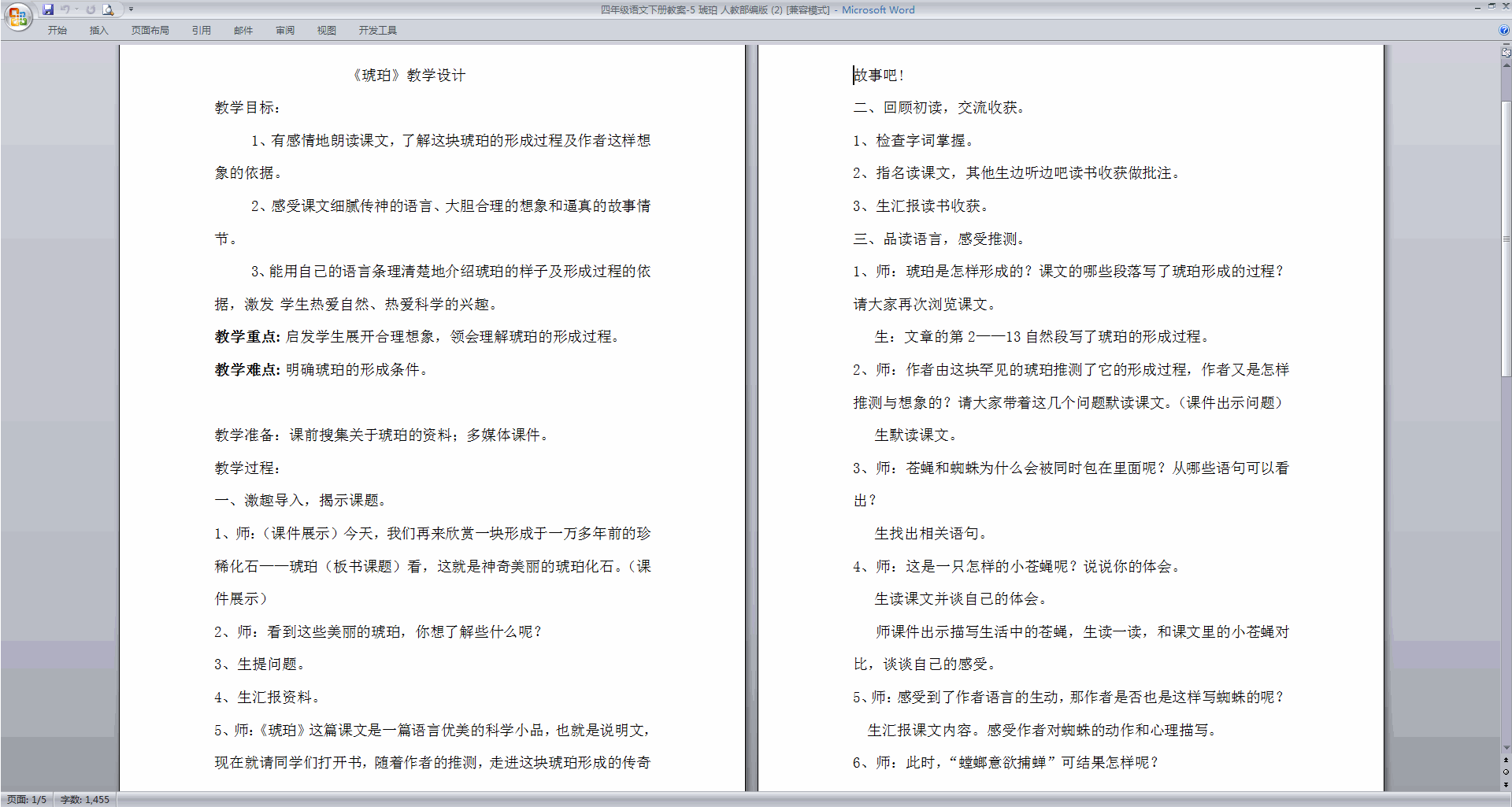Image resolution: width=1512 pixels, height=807 pixels.
Task: Click the line 1、检查字词掌握。
Action: coord(914,141)
